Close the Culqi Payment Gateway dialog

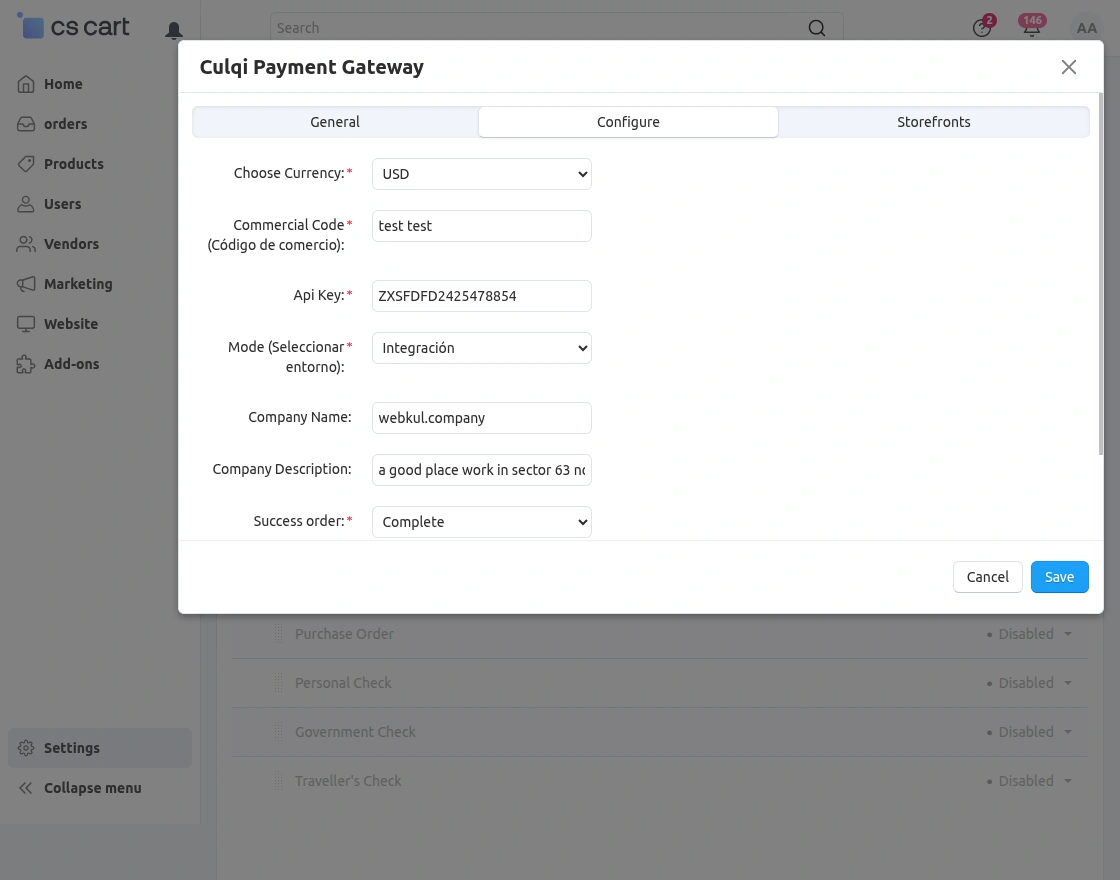(1069, 66)
